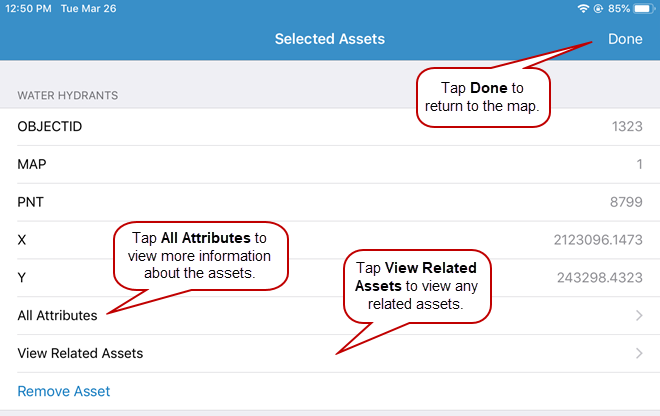Open the All Attributes row

click(x=57, y=316)
